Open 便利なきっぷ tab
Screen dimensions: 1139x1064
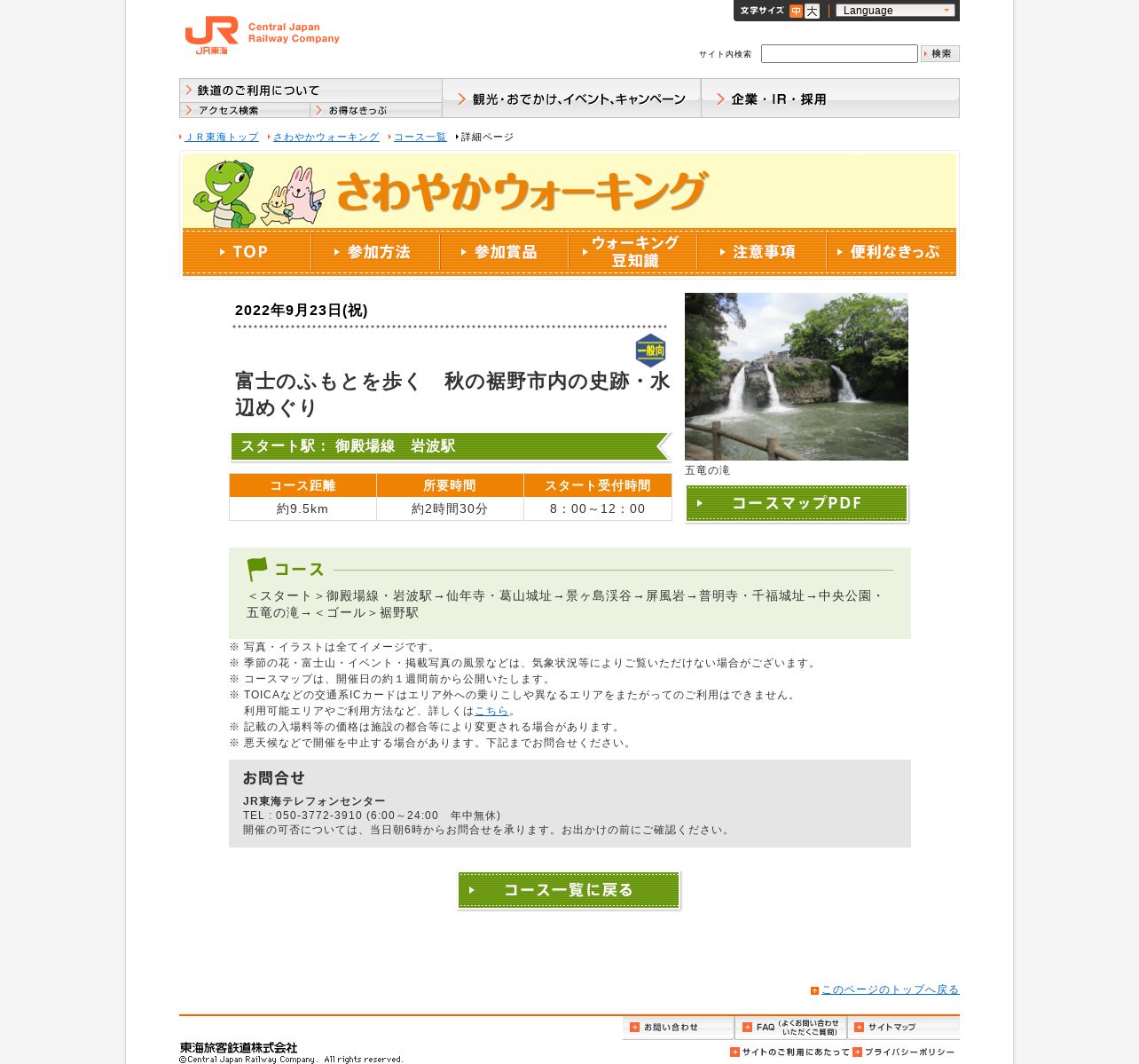click(891, 252)
